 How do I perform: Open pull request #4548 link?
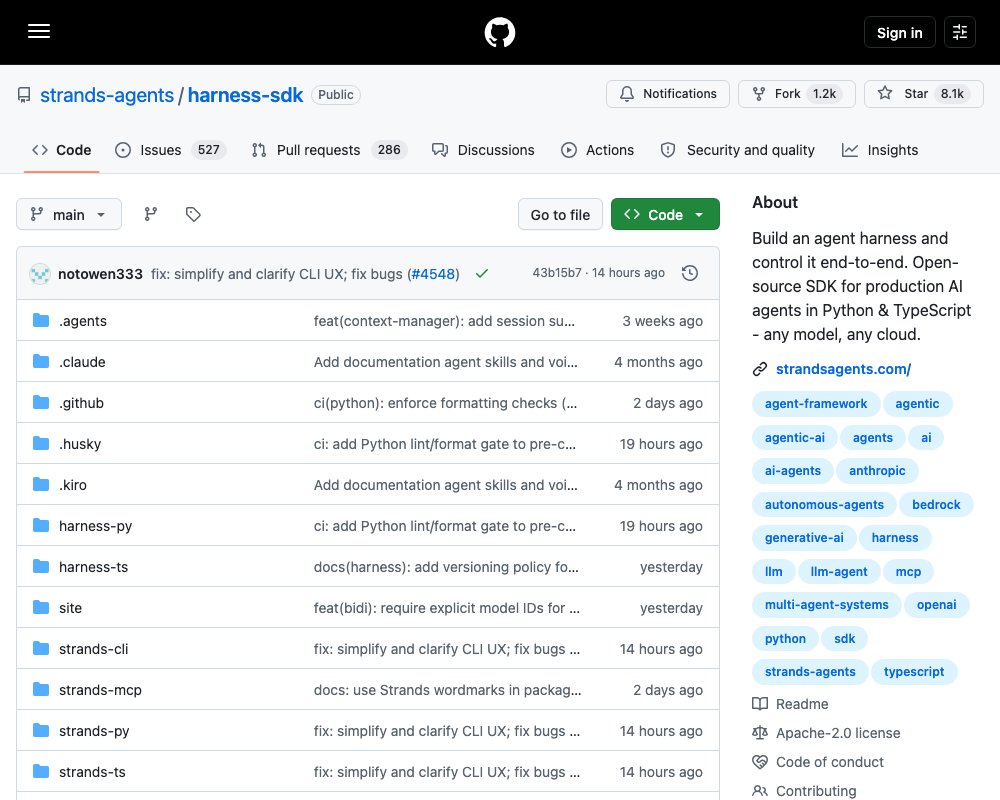click(x=433, y=274)
